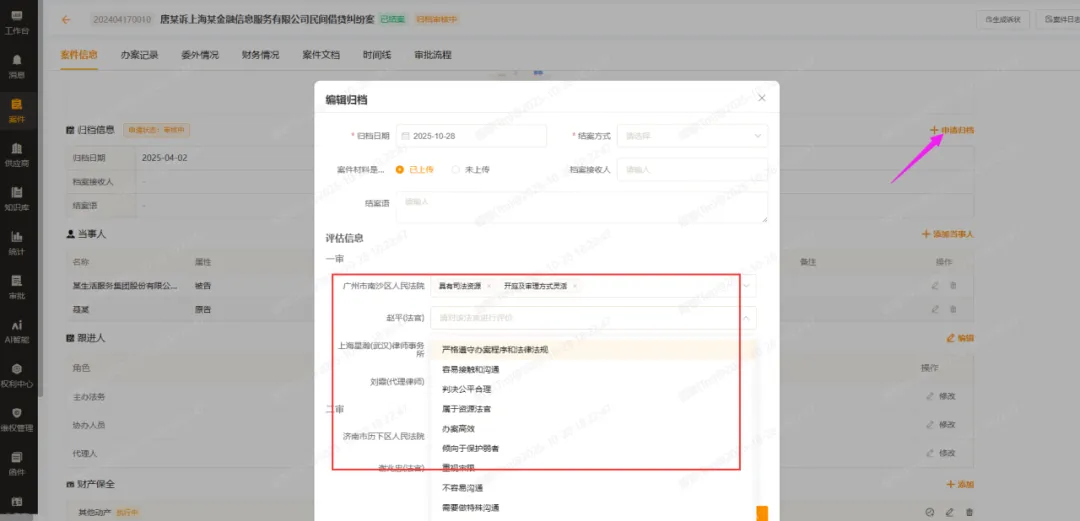Open the 知识库 knowledge base sidebar icon

pos(17,198)
